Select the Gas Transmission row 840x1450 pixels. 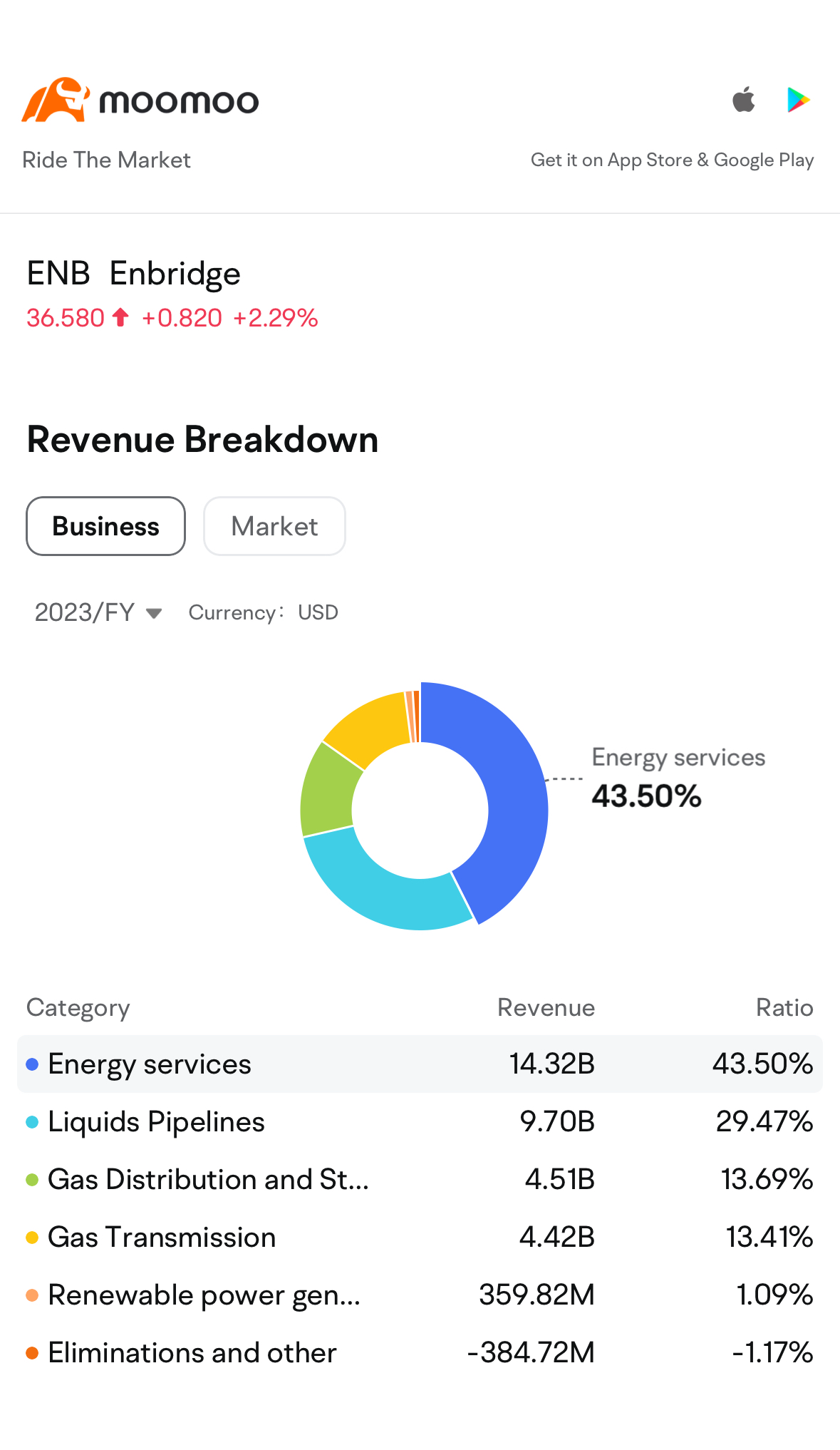(x=420, y=1237)
